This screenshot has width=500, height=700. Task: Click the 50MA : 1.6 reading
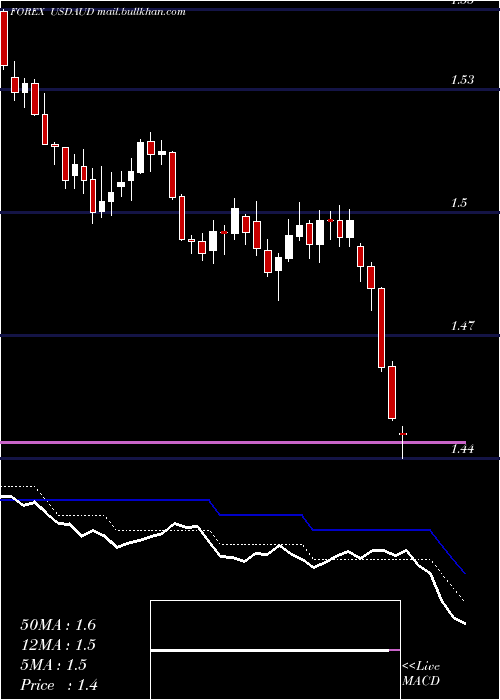pyautogui.click(x=58, y=625)
